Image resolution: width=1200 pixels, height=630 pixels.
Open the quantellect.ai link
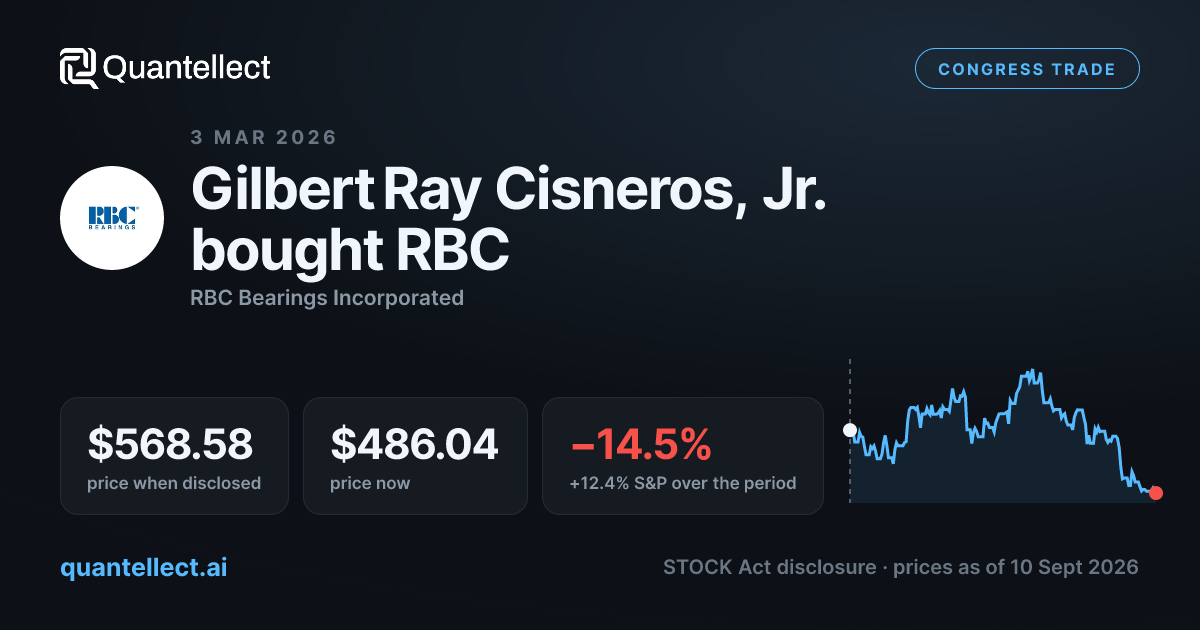click(144, 567)
